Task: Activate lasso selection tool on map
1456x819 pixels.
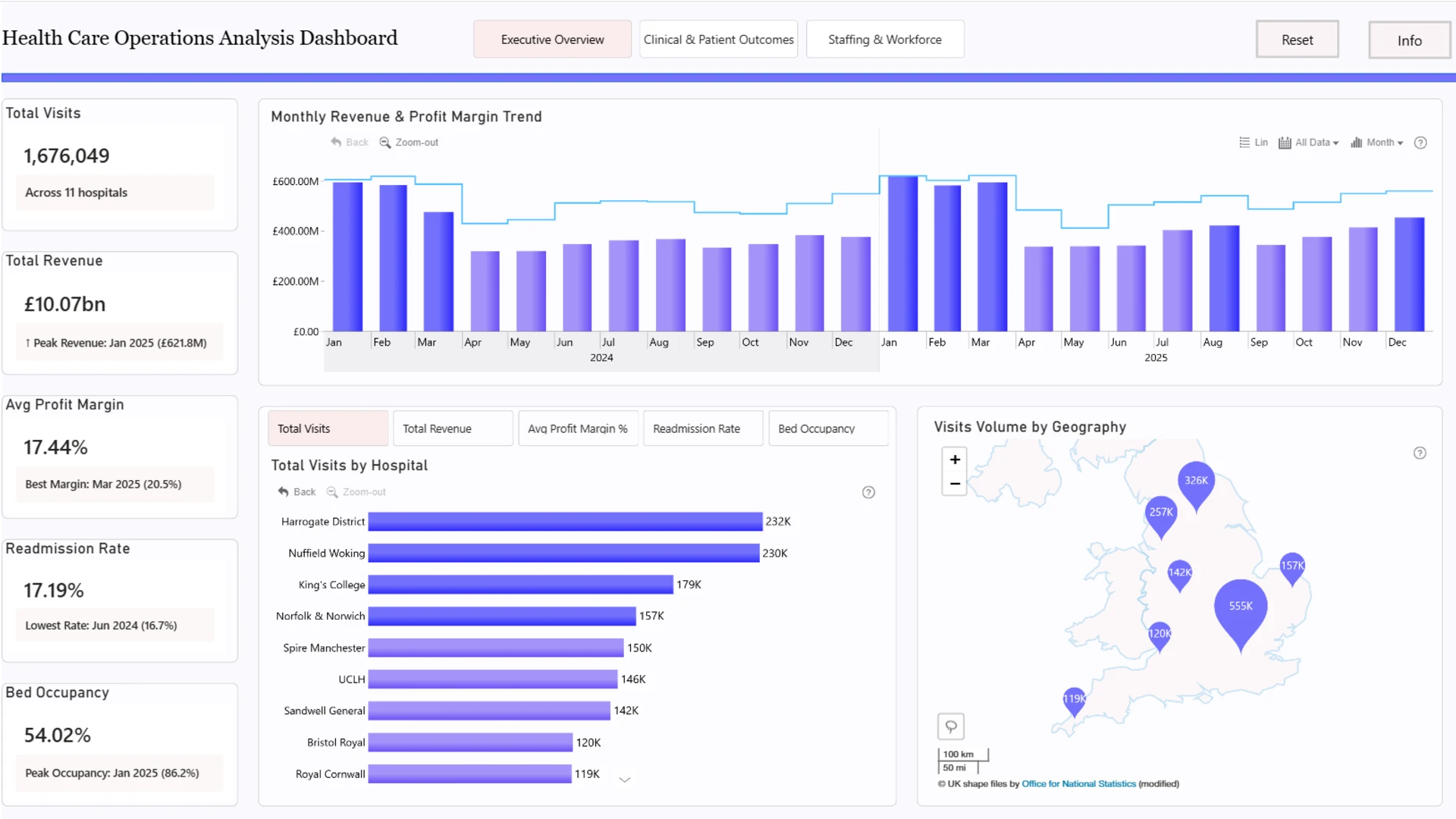Action: pos(951,726)
